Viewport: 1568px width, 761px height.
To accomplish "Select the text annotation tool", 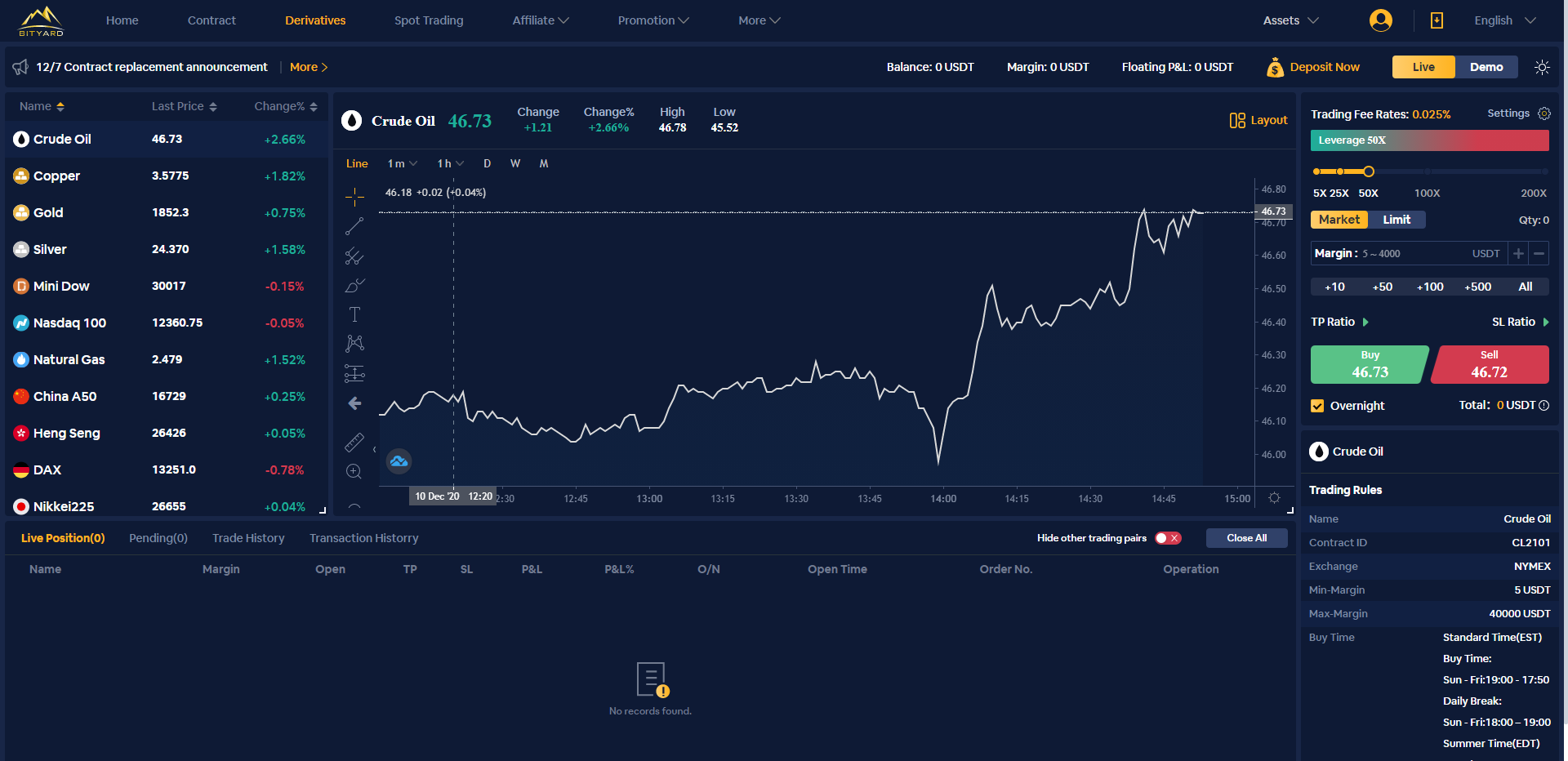I will coord(354,314).
